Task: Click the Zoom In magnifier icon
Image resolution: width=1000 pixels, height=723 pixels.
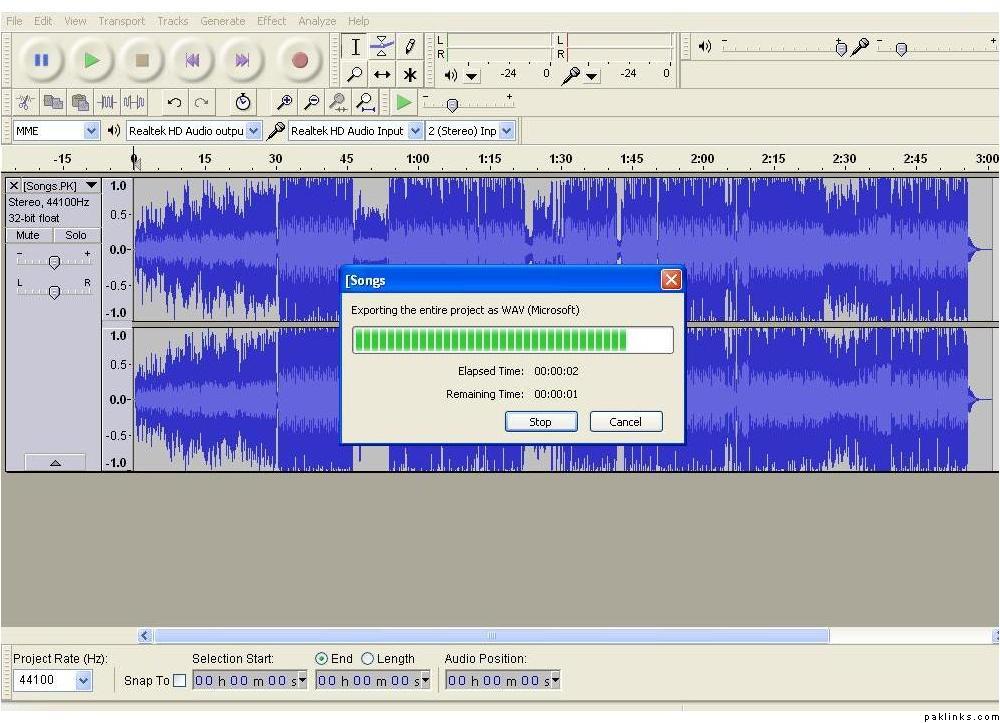Action: (x=286, y=102)
